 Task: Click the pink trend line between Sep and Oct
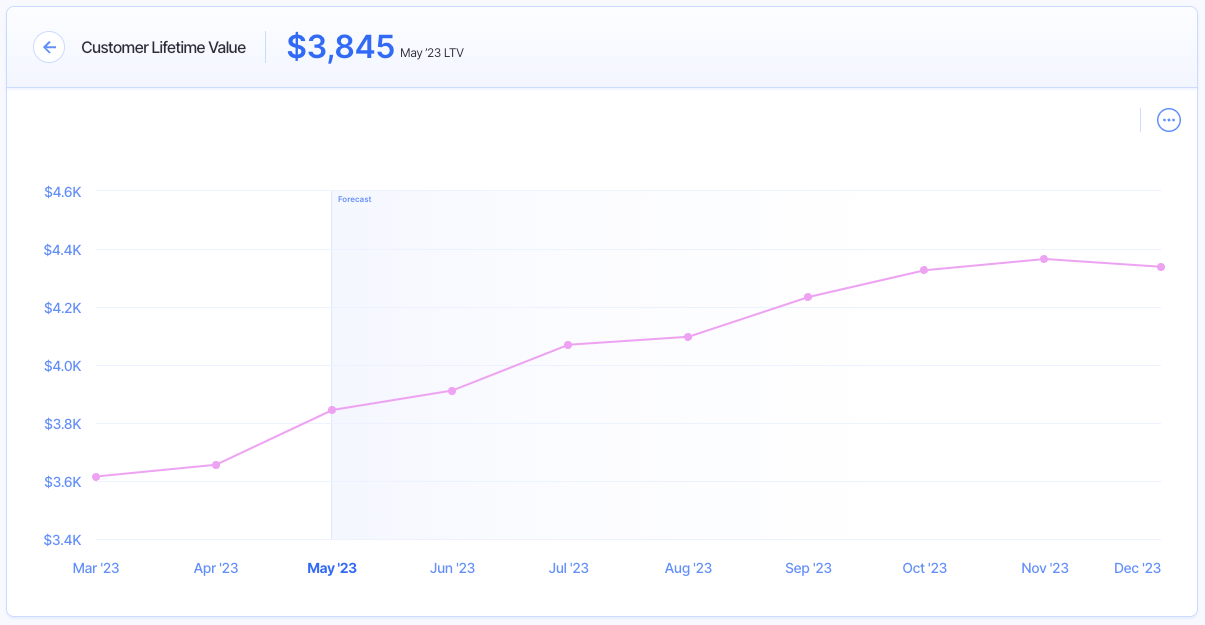865,283
